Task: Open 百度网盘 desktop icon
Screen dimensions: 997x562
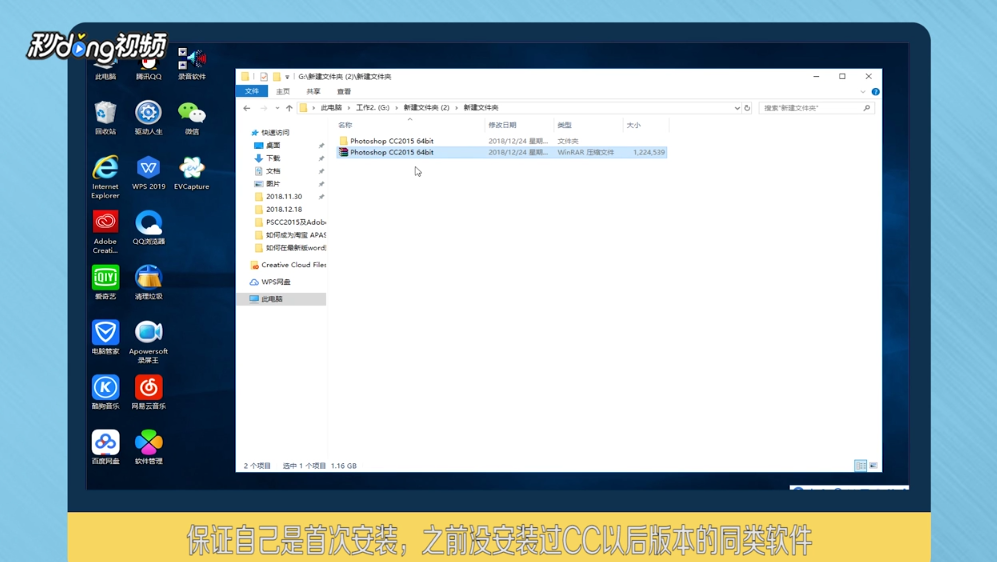Action: 106,447
